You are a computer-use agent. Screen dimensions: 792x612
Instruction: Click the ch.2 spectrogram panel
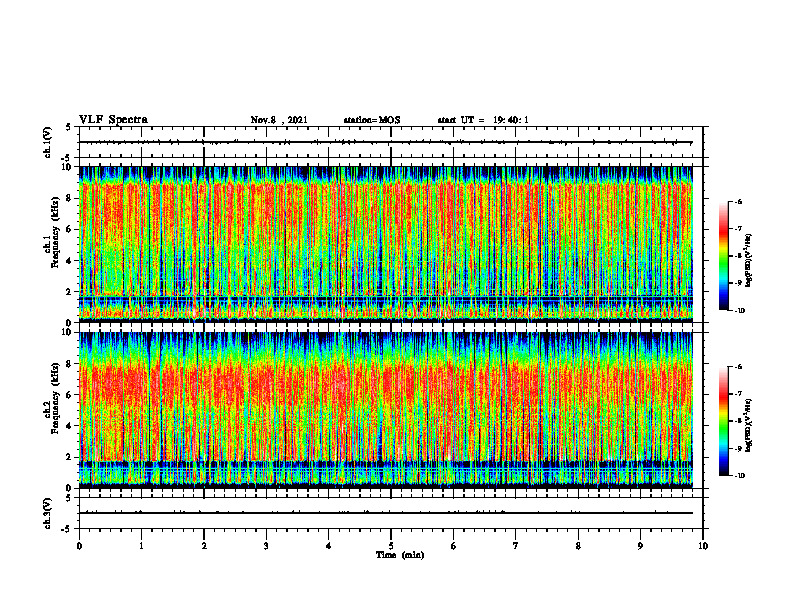pos(386,410)
